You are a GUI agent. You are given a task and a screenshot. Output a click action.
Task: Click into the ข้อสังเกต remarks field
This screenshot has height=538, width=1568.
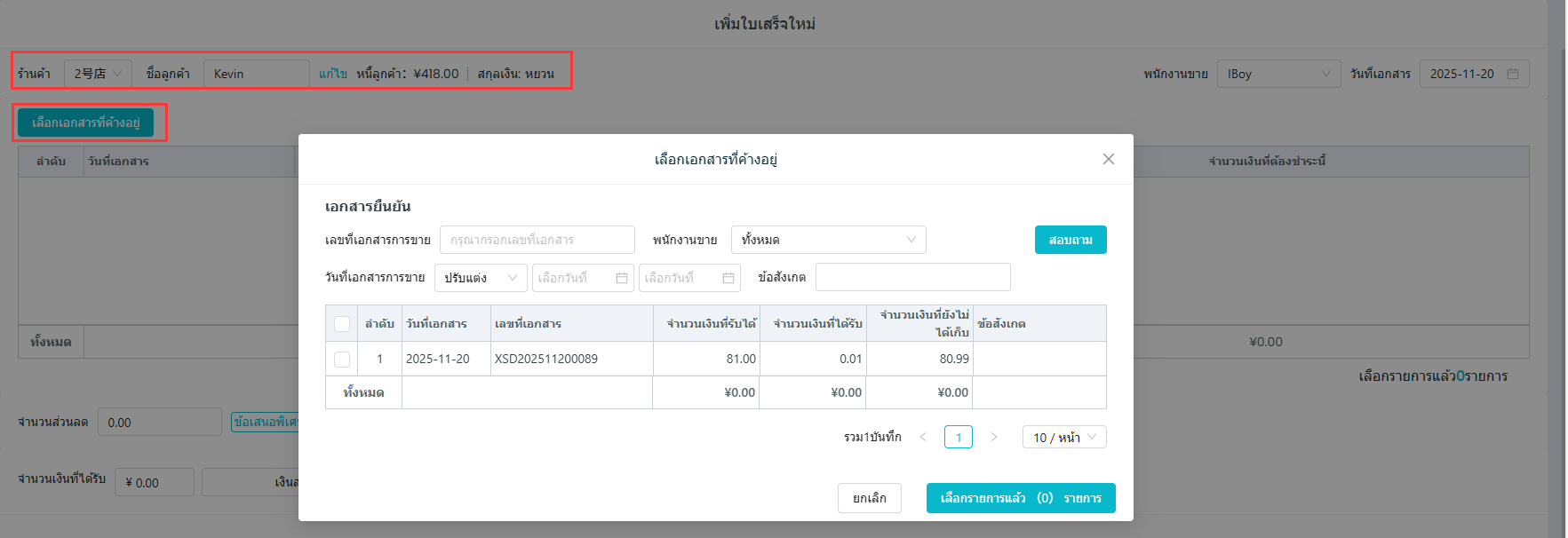[x=912, y=277]
